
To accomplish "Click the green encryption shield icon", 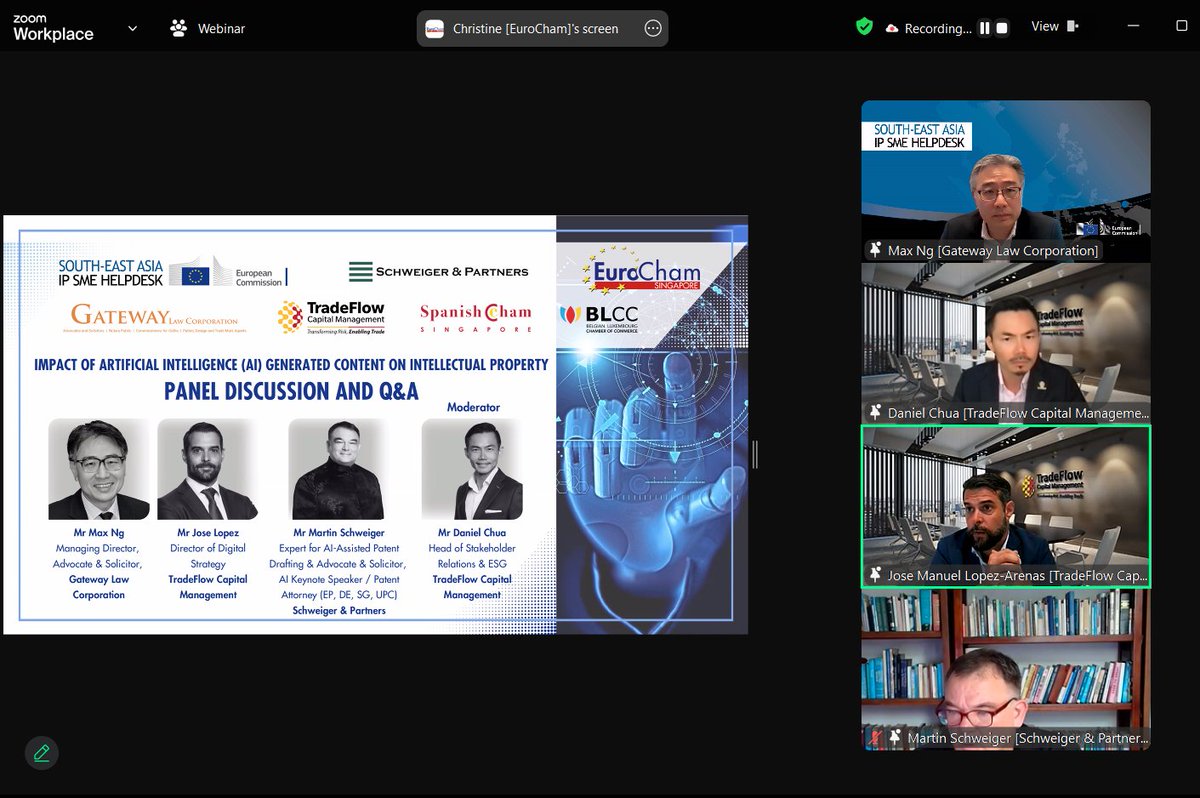I will coord(864,27).
